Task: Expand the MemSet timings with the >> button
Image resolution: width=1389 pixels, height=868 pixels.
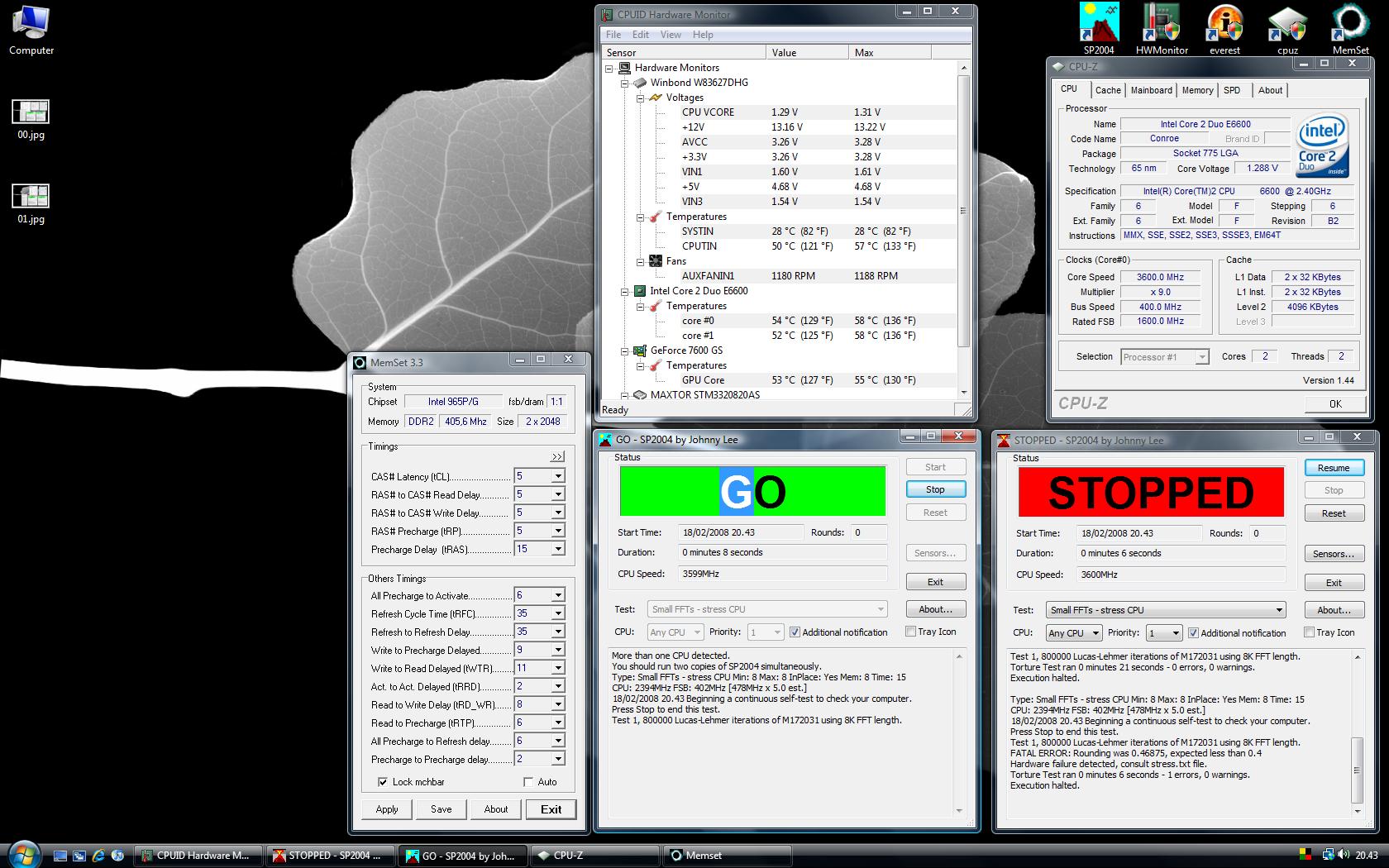Action: coord(557,456)
